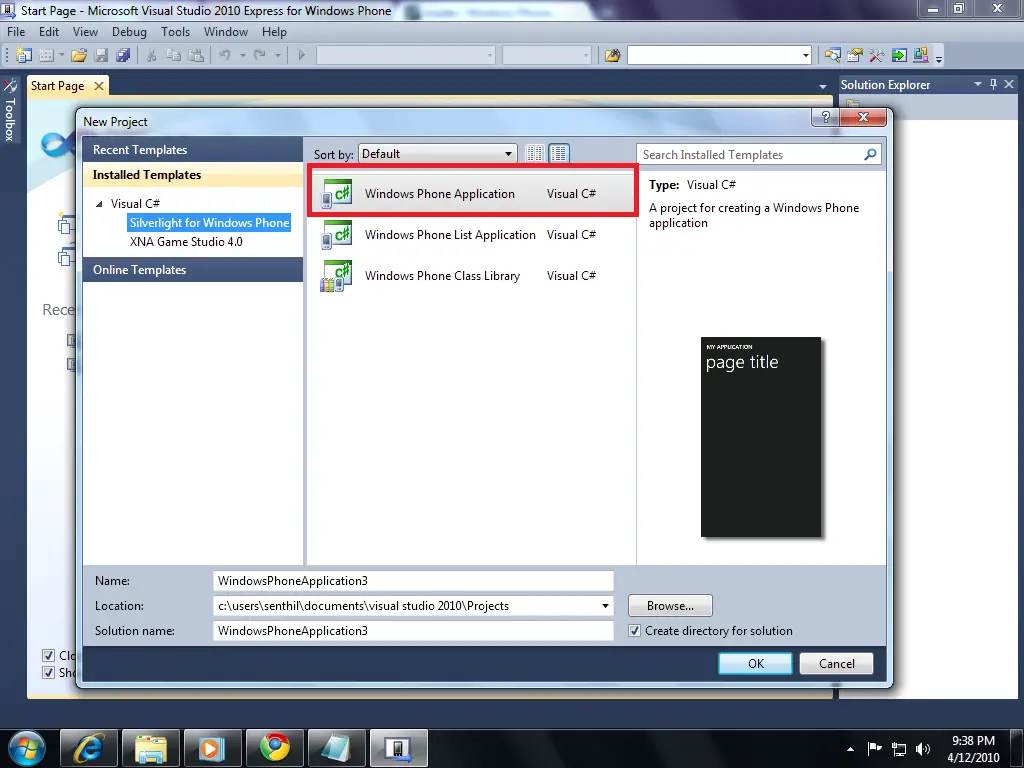The image size is (1024, 768).
Task: Click the Find in Files toolbar icon
Action: click(x=613, y=56)
